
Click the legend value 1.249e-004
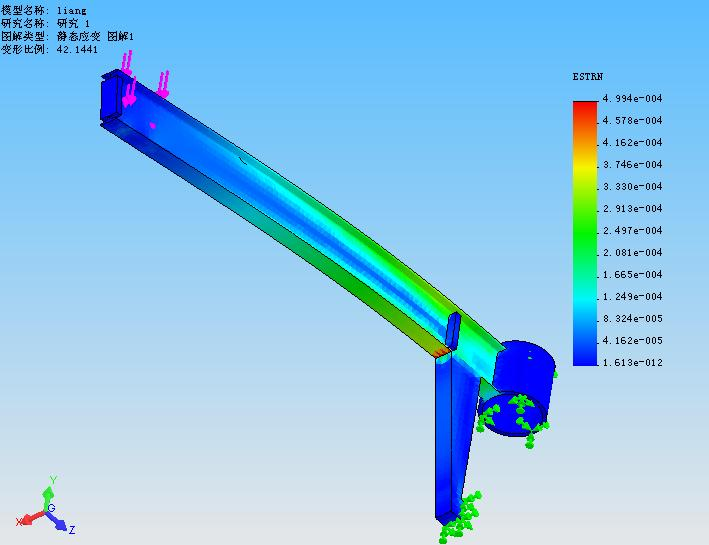pyautogui.click(x=632, y=297)
